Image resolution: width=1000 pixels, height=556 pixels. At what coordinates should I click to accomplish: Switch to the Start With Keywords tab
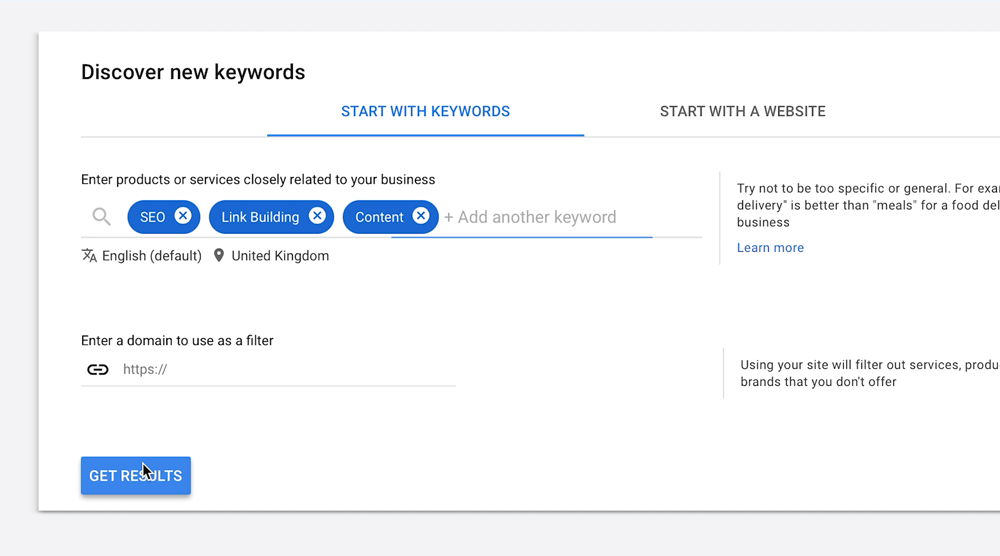425,111
